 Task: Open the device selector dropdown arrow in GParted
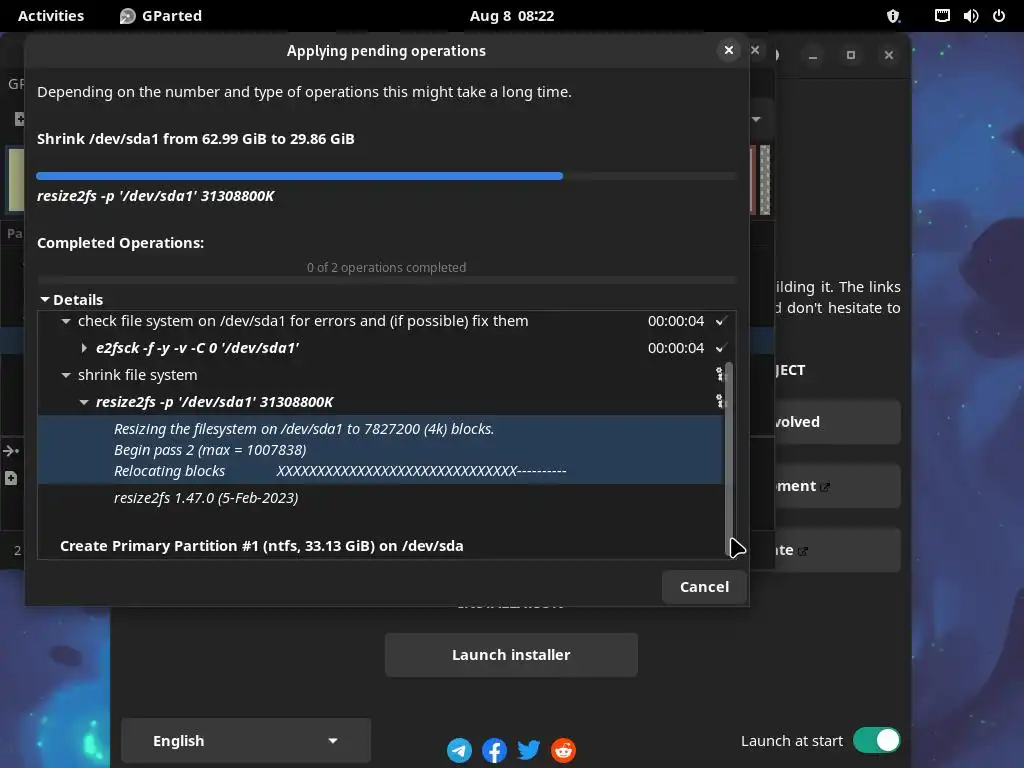pyautogui.click(x=756, y=119)
